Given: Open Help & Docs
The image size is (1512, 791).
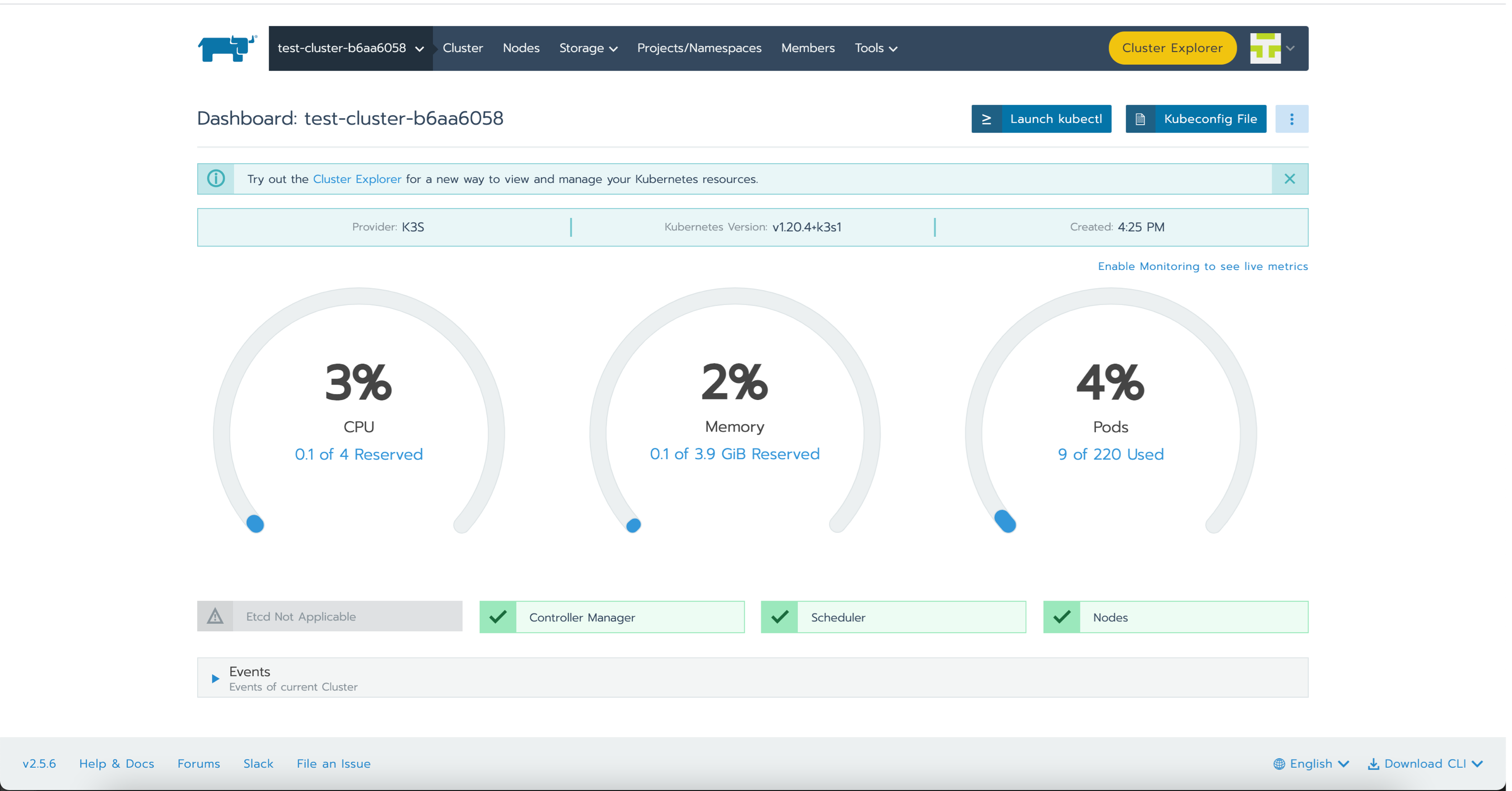Looking at the screenshot, I should (117, 763).
